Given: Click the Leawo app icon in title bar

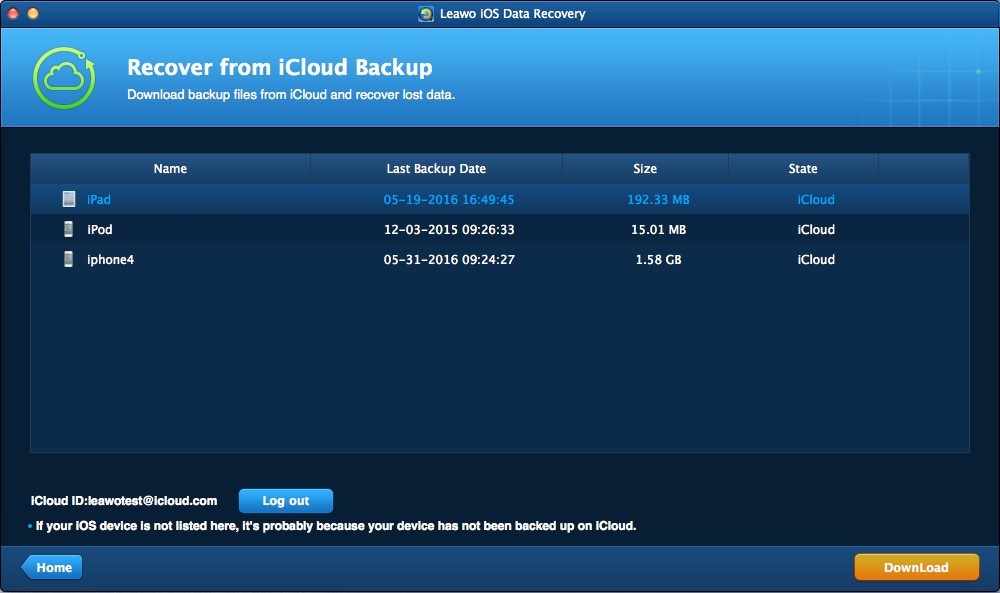Looking at the screenshot, I should click(425, 14).
